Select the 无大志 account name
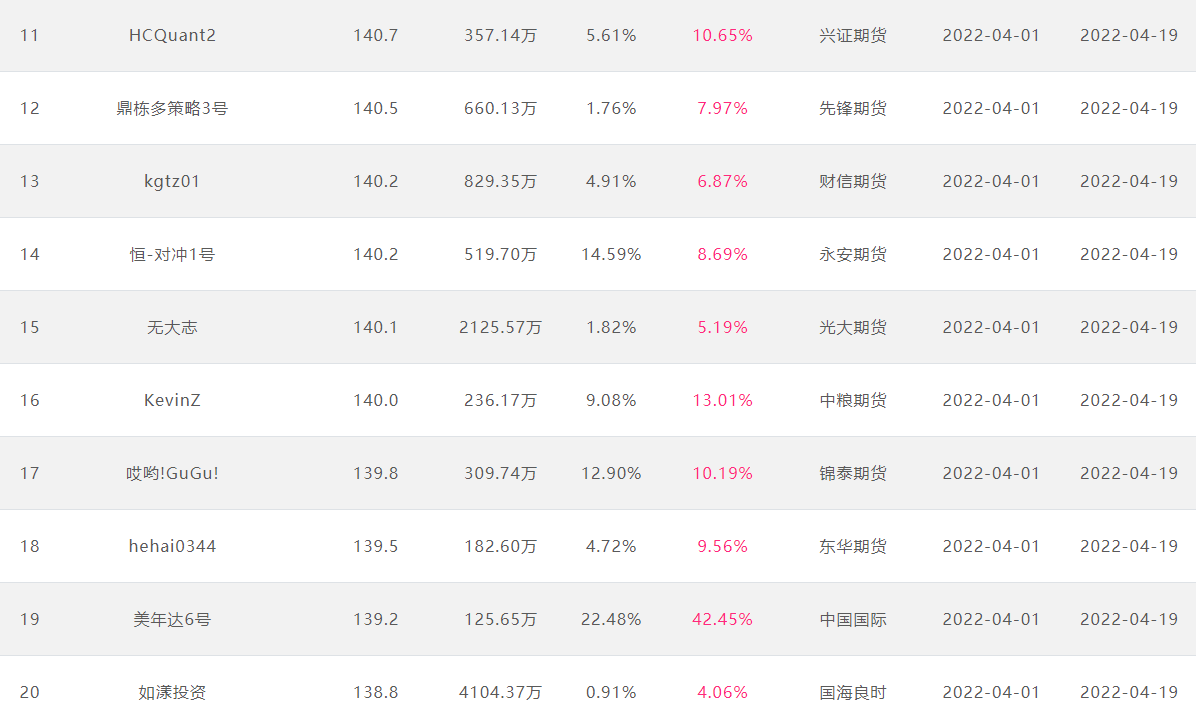 click(172, 327)
